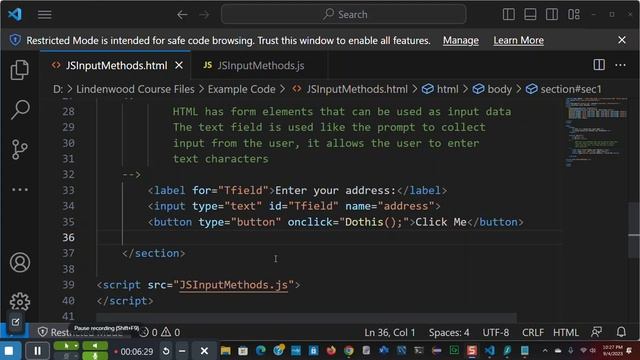Show additional views via the activity bar ellipsis

pyautogui.click(x=20, y=189)
